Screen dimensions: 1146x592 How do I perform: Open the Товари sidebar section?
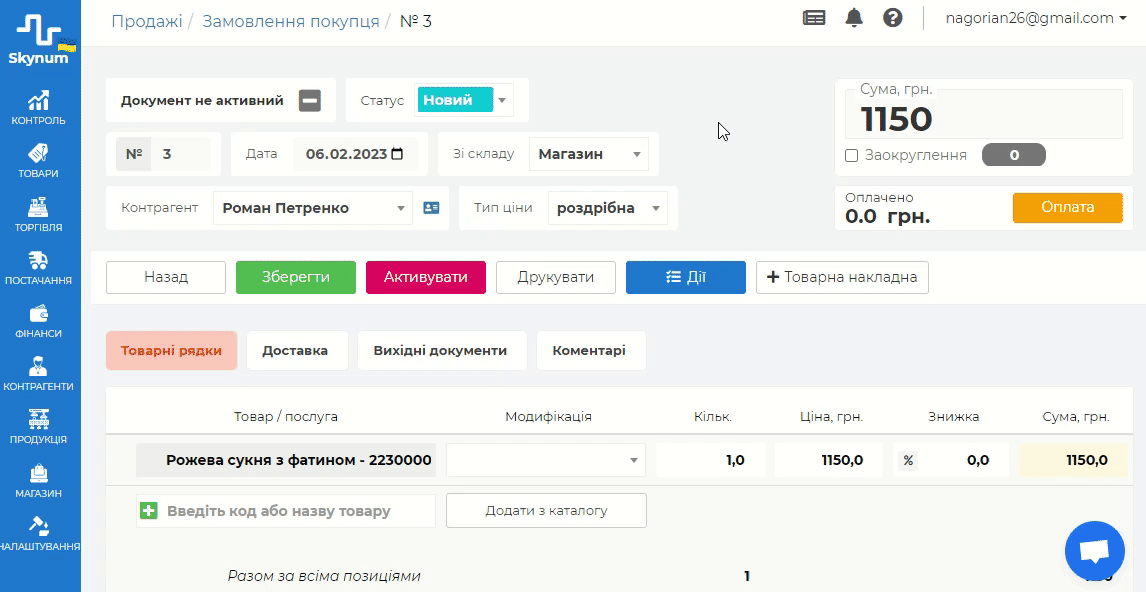(39, 161)
